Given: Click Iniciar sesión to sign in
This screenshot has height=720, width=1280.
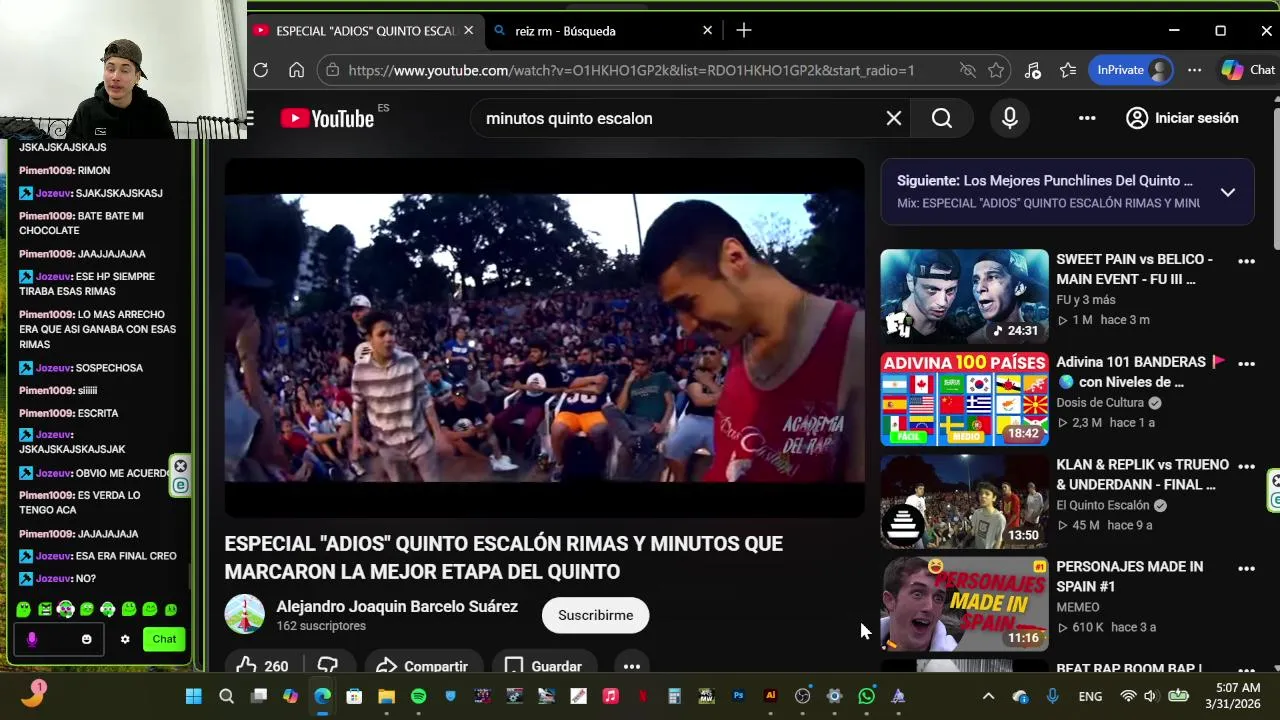Looking at the screenshot, I should (1182, 118).
